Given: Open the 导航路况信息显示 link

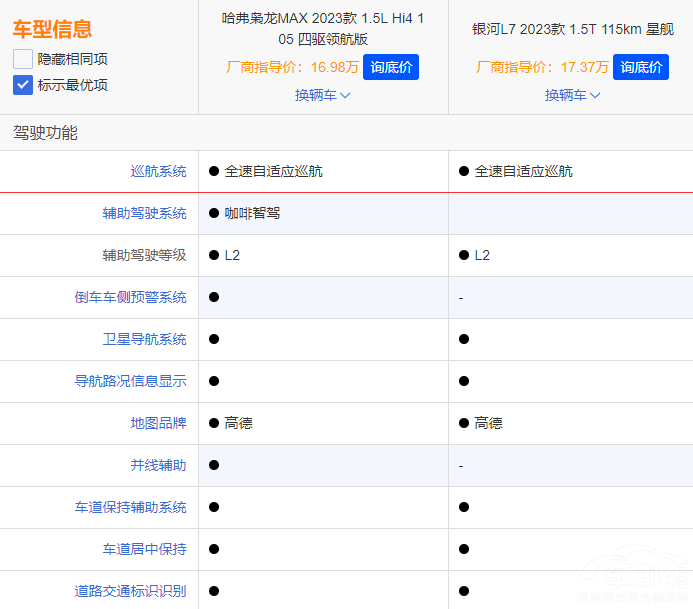Looking at the screenshot, I should point(130,381).
